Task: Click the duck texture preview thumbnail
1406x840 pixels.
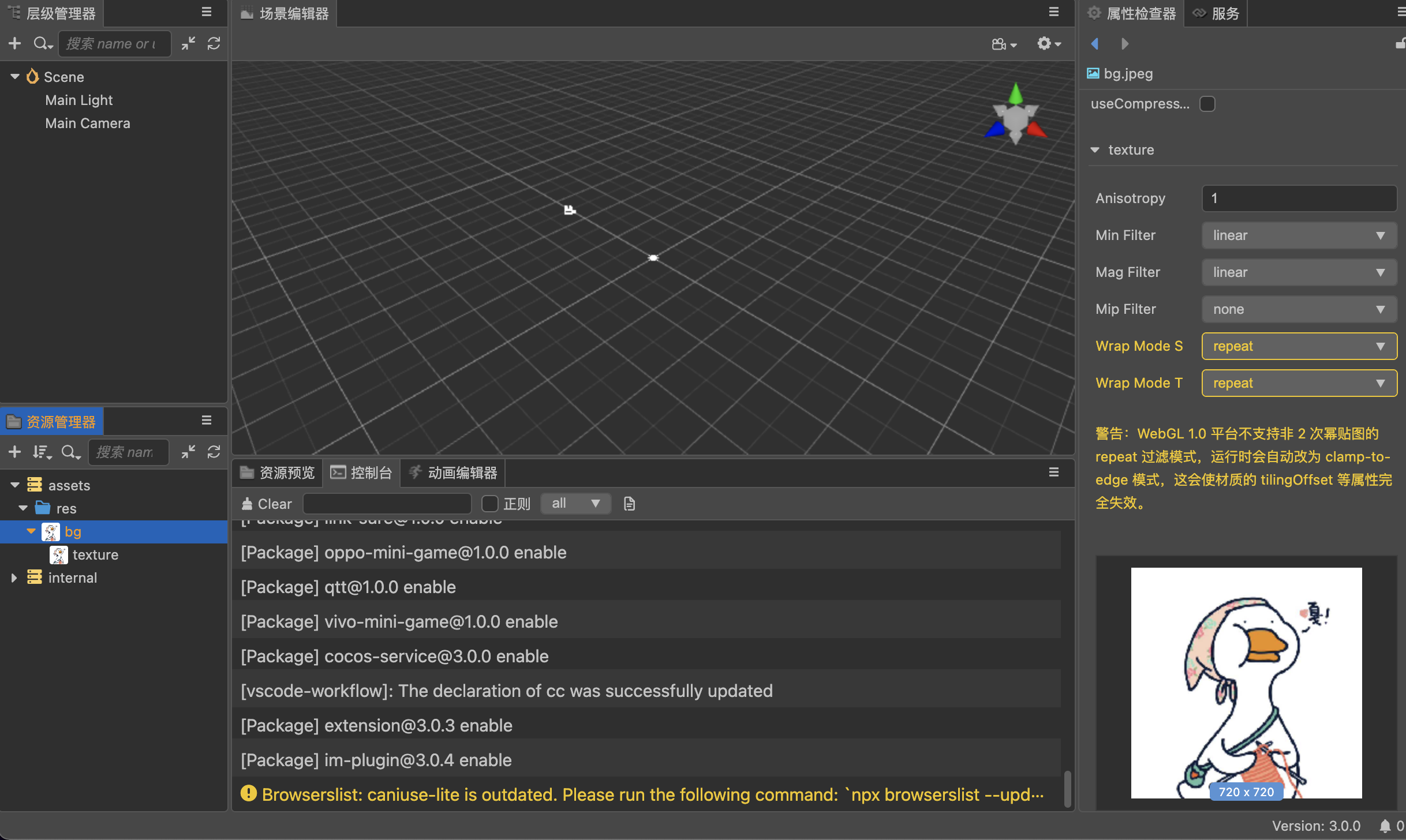Action: click(x=1246, y=683)
